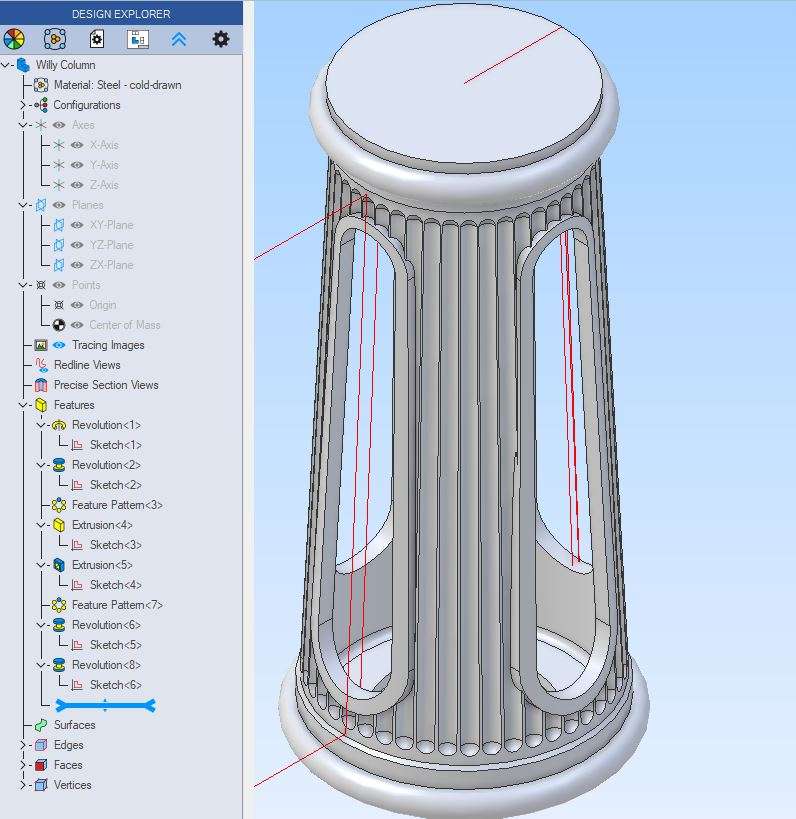Expand the Edges node

click(x=23, y=745)
